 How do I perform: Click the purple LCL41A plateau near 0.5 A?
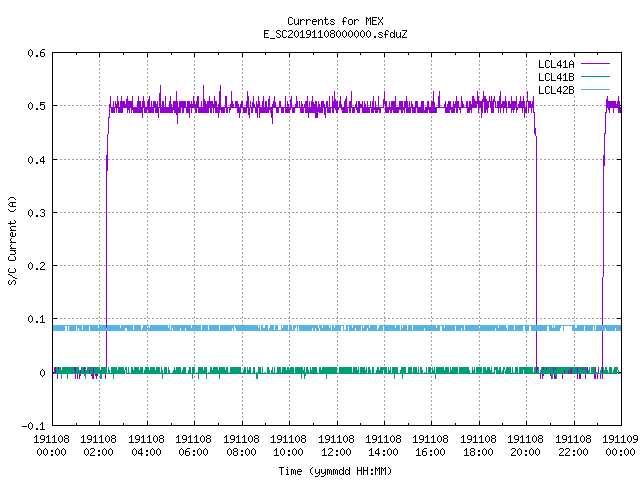tap(321, 107)
